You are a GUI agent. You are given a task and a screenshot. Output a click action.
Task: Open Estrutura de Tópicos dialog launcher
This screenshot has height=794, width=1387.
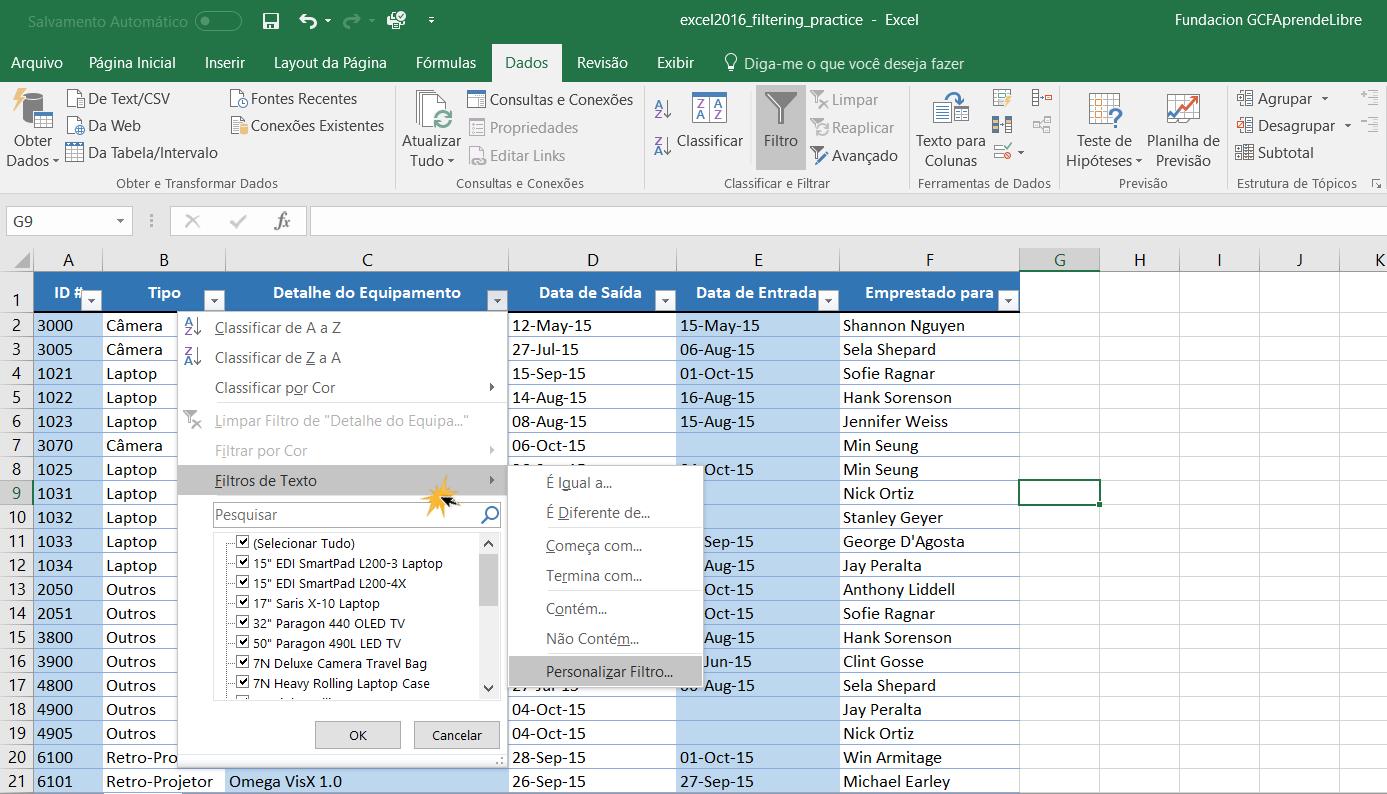pyautogui.click(x=1376, y=184)
